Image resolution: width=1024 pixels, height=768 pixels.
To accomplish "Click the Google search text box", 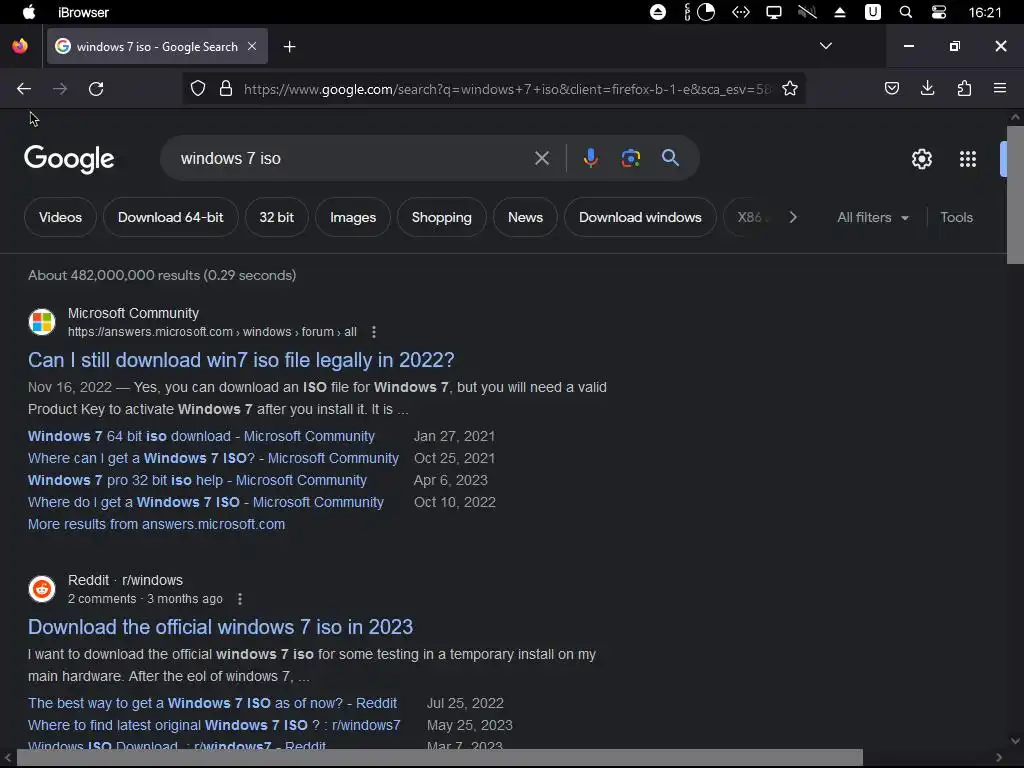I will pyautogui.click(x=353, y=158).
